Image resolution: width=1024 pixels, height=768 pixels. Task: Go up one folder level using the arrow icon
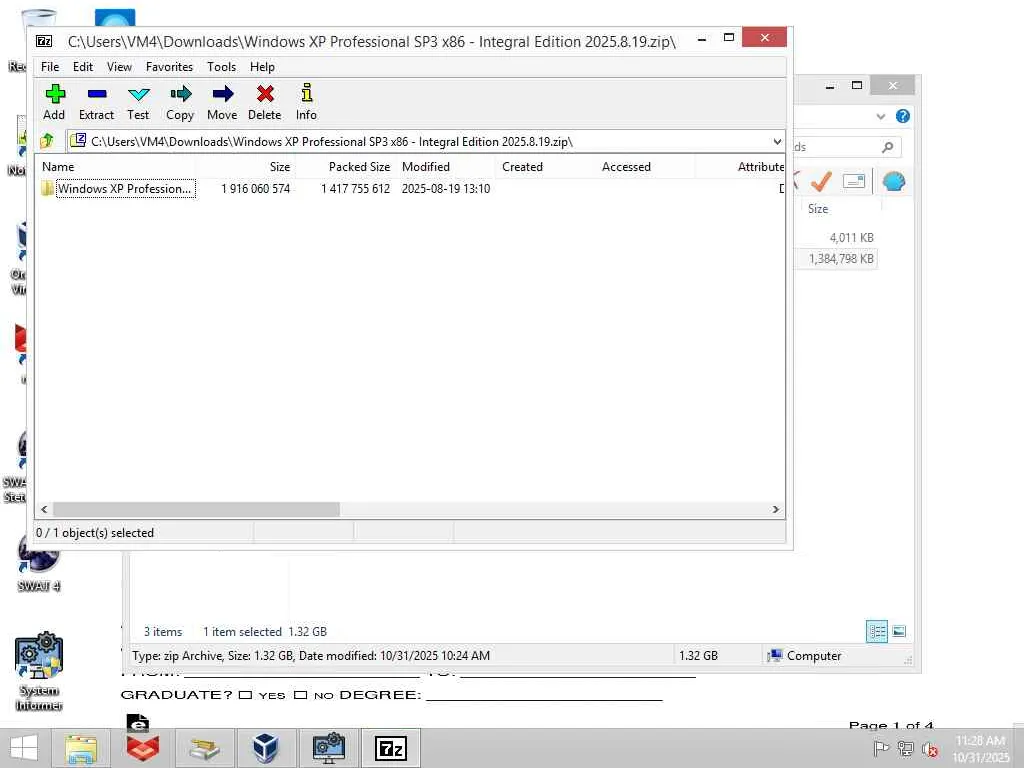[47, 140]
